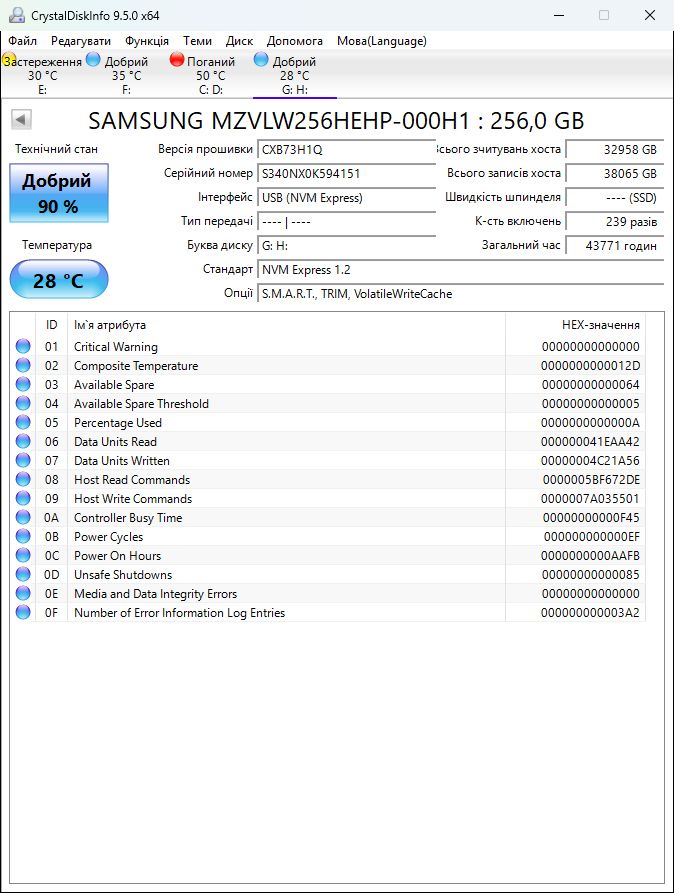Image resolution: width=674 pixels, height=893 pixels.
Task: Open the Мова(Language) menu
Action: (x=381, y=41)
